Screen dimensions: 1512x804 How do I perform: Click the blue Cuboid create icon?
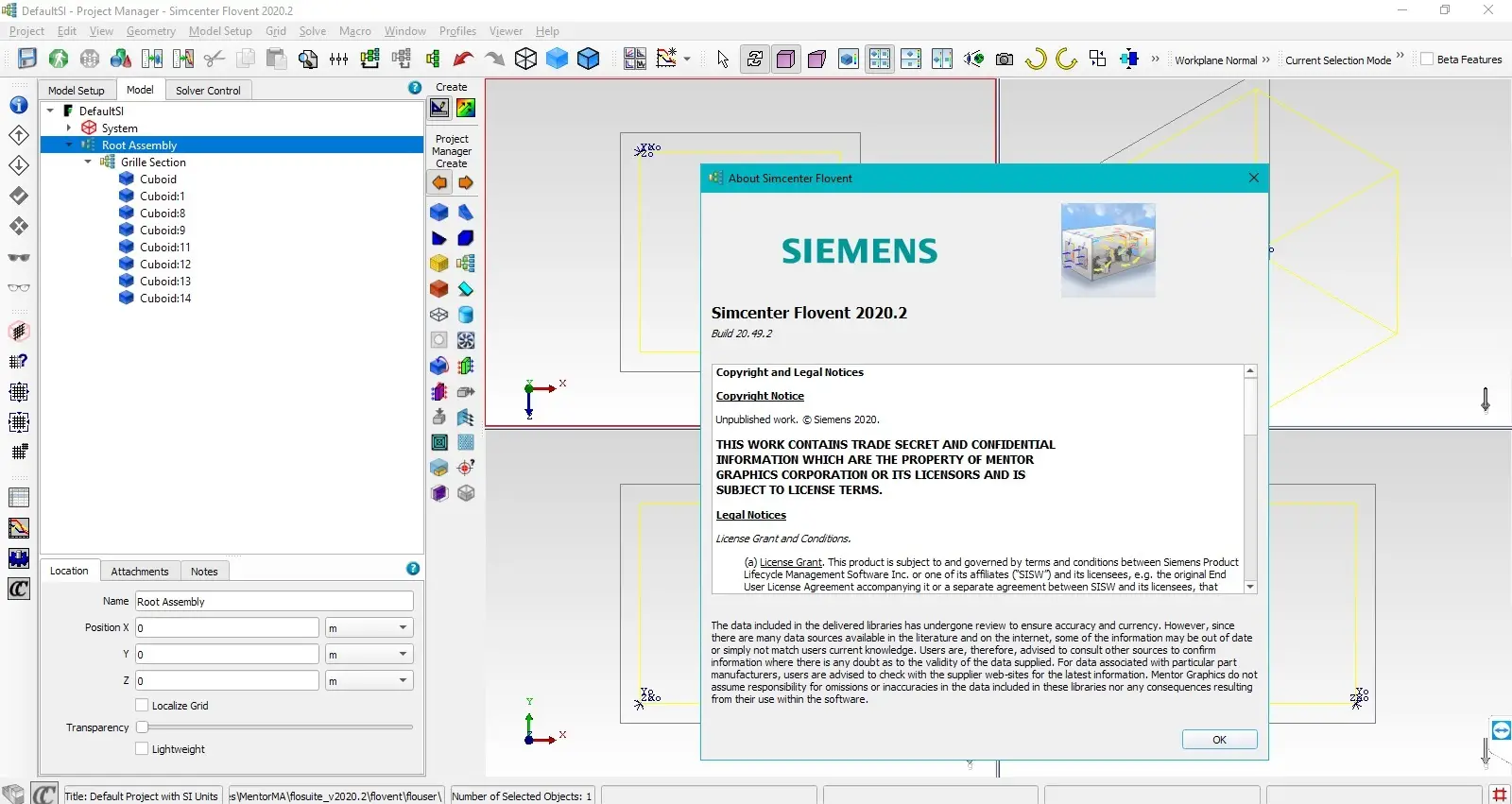(x=439, y=213)
